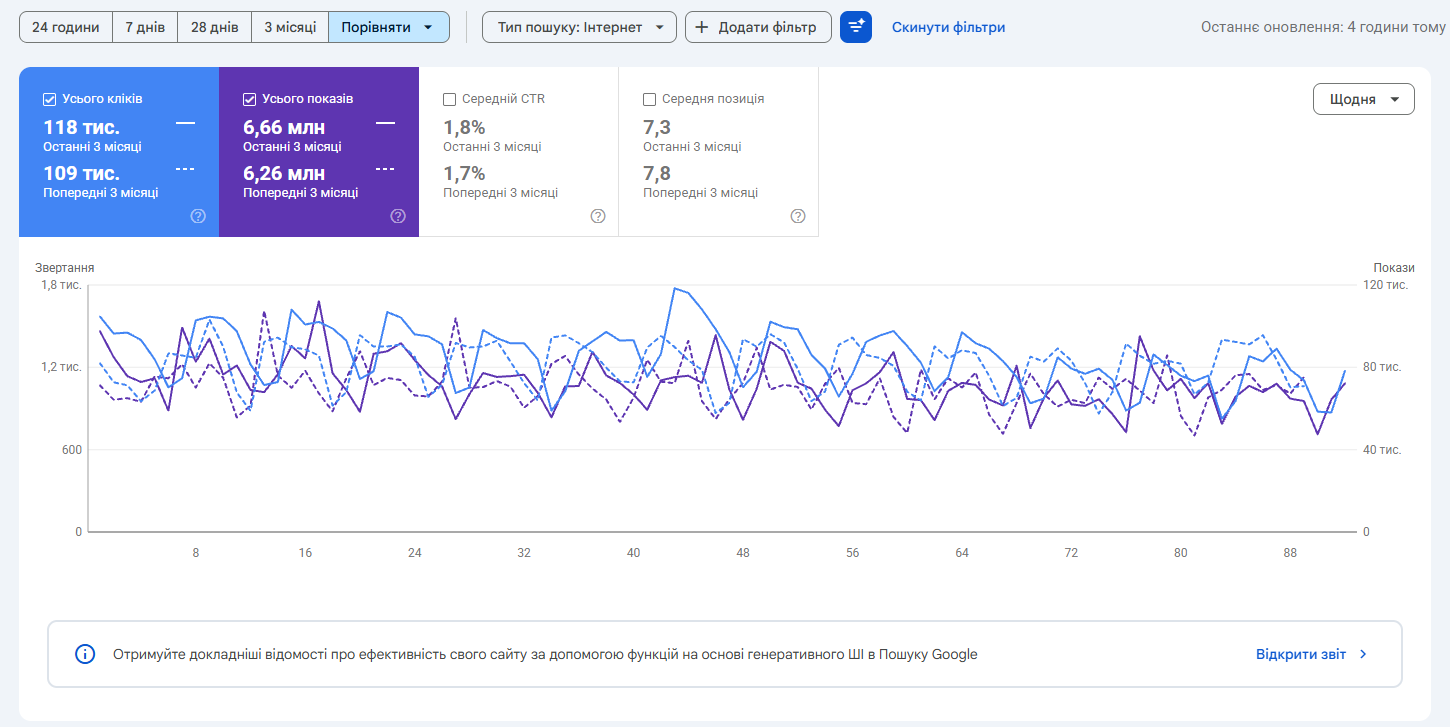Click the Скинути фільтри link

(948, 27)
